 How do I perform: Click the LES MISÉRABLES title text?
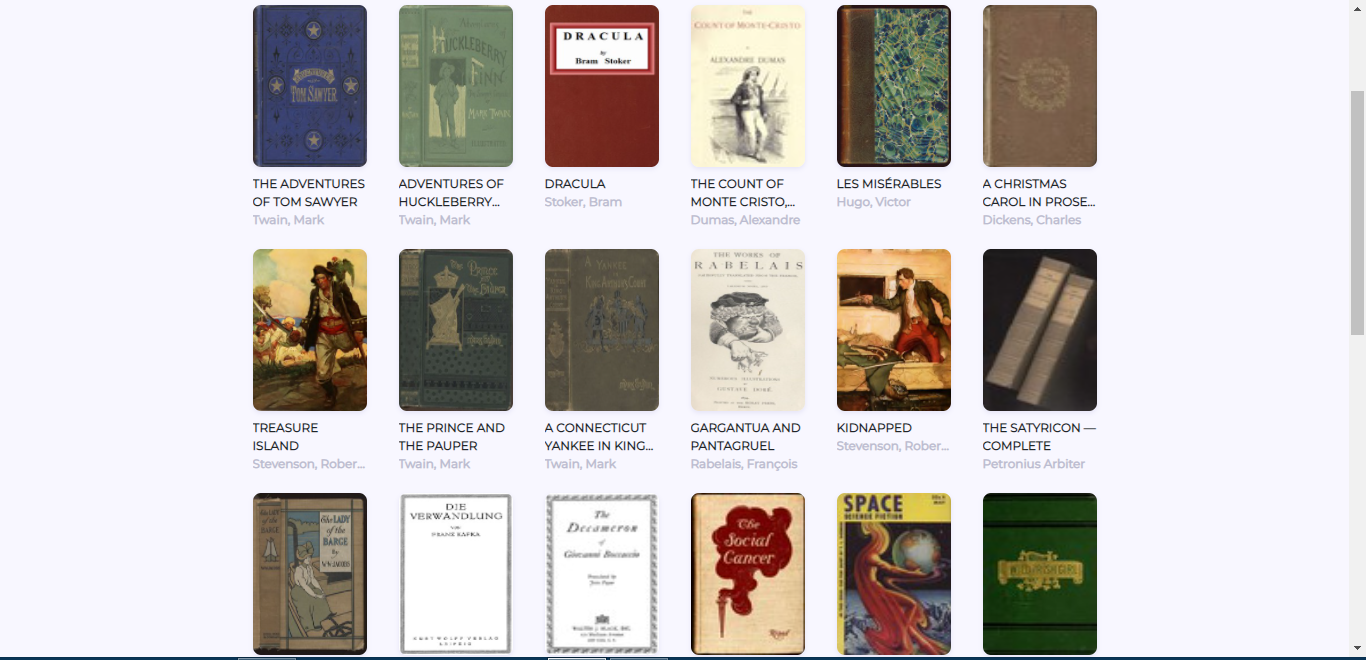[889, 184]
